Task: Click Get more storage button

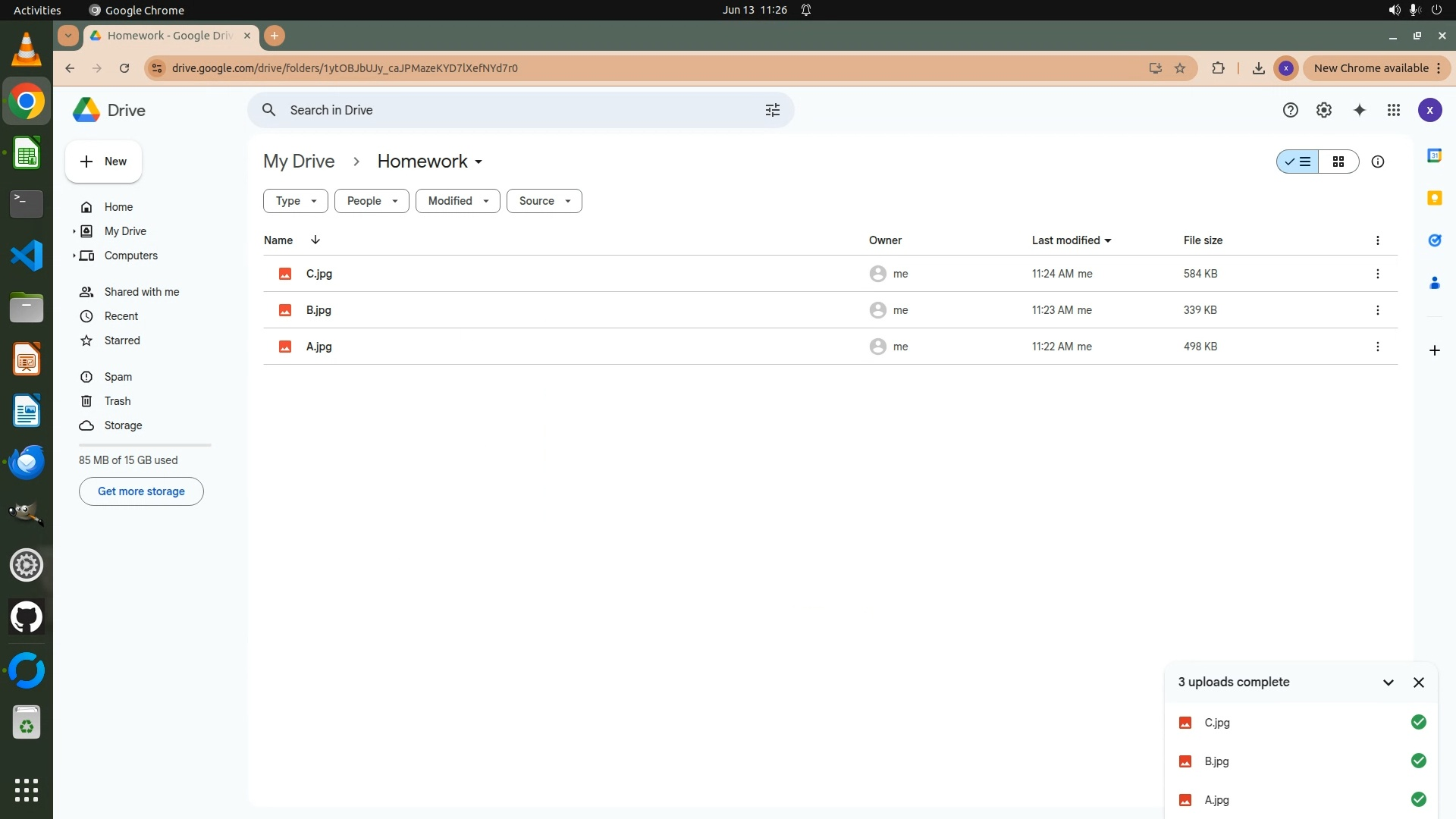Action: coord(141,491)
